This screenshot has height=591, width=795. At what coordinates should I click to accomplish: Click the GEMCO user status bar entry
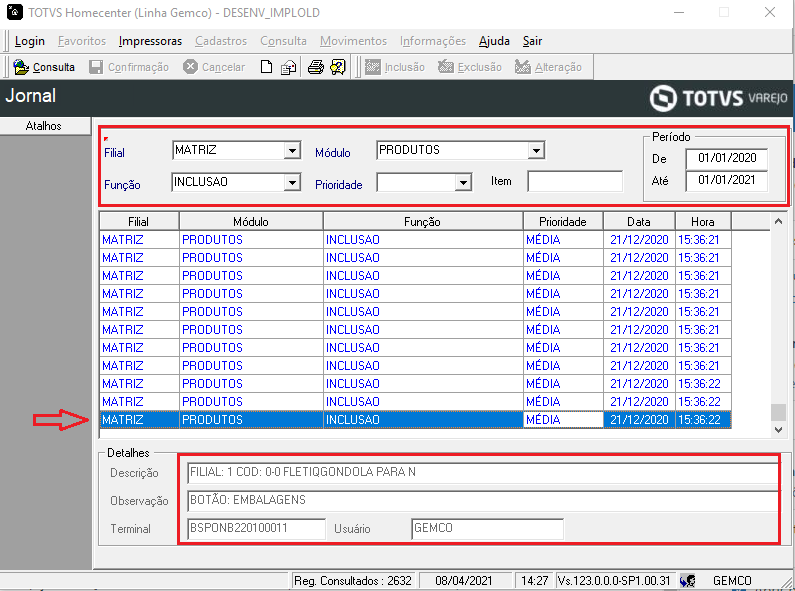tap(732, 581)
